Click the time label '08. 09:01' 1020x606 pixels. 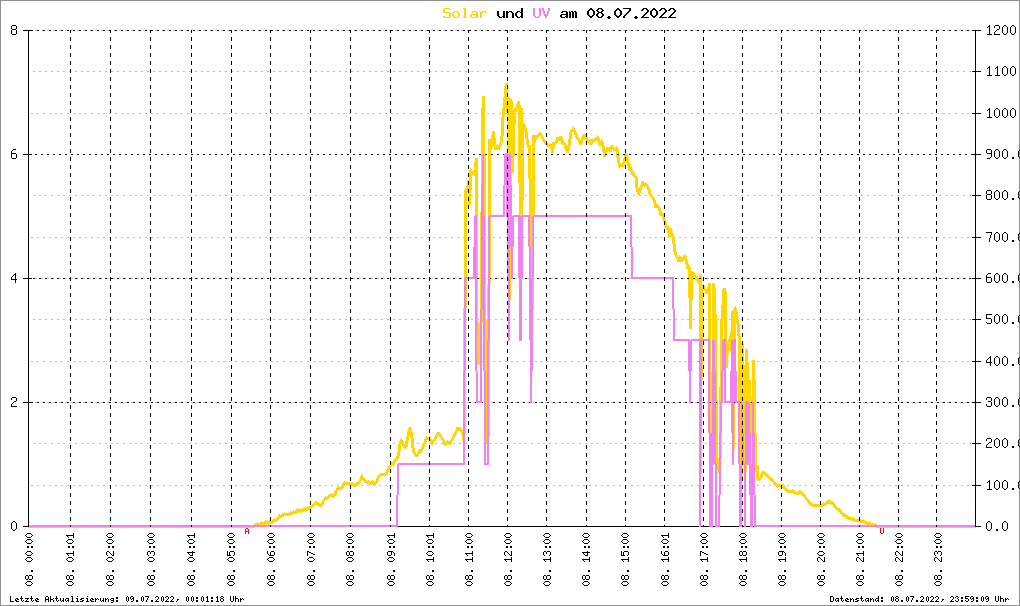[x=391, y=560]
